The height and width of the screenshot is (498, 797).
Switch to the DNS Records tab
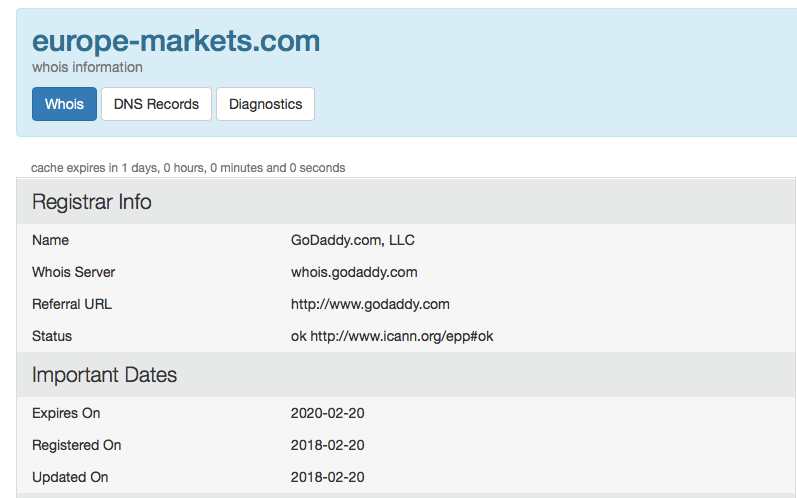pos(156,104)
